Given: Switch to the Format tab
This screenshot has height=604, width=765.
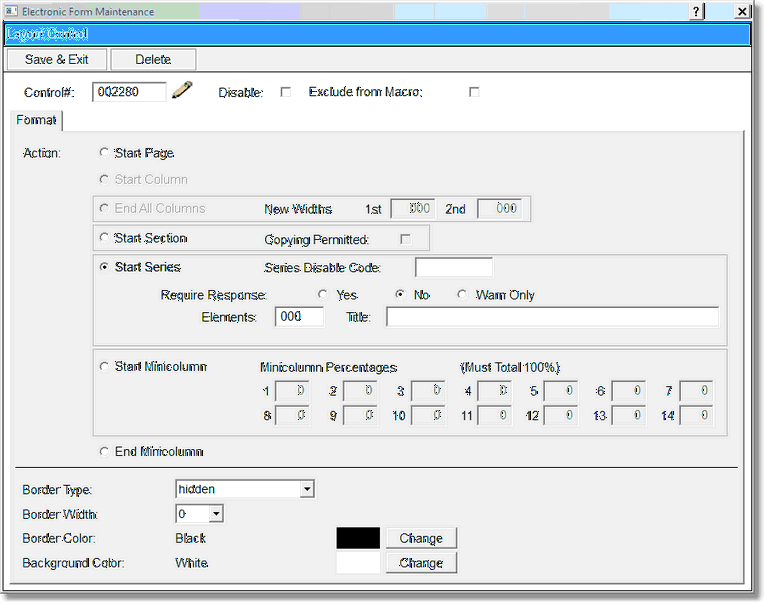Looking at the screenshot, I should (x=36, y=120).
